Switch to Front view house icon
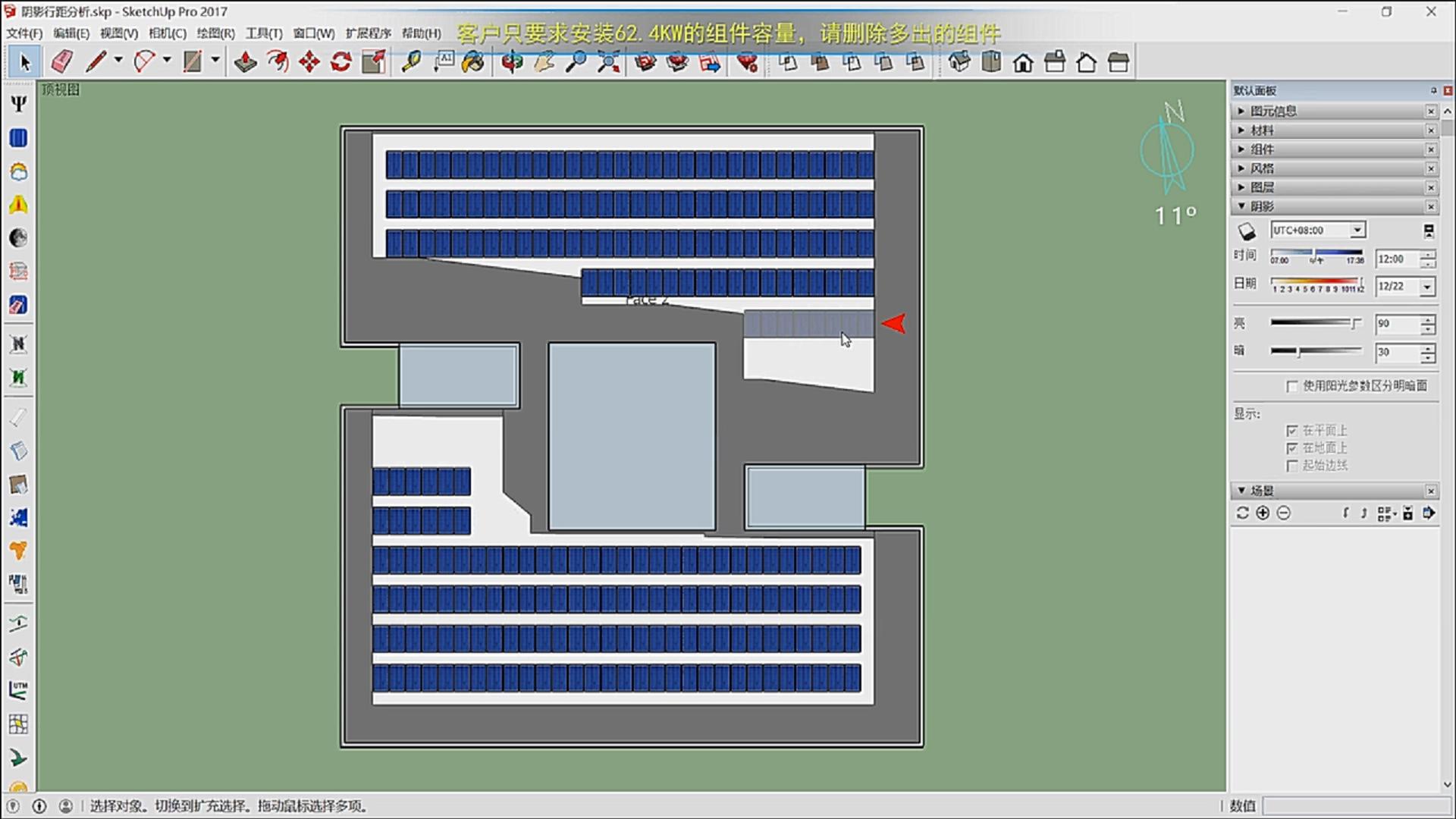This screenshot has height=819, width=1456. (1023, 62)
